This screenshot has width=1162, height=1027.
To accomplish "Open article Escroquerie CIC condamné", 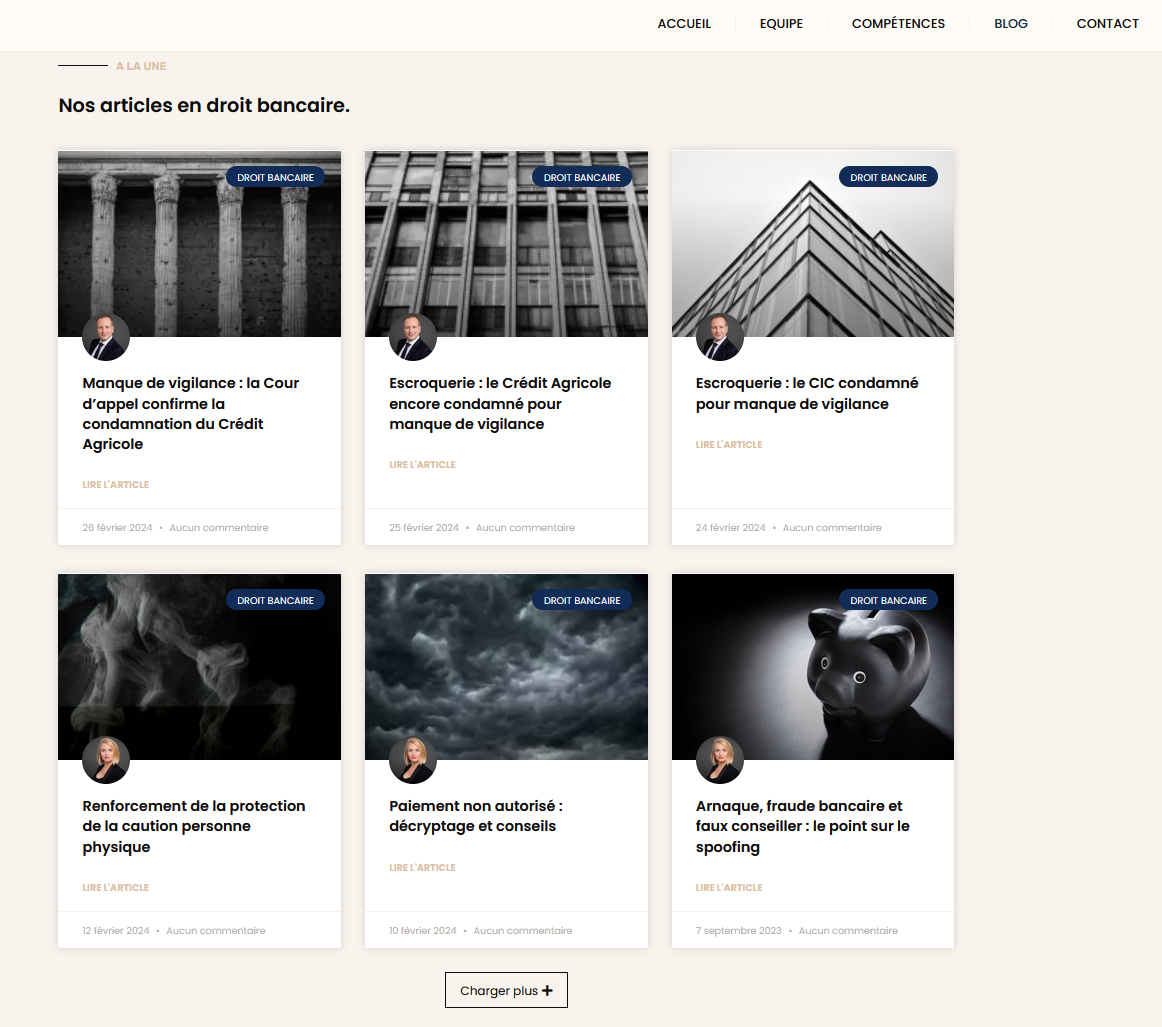I will tap(807, 393).
